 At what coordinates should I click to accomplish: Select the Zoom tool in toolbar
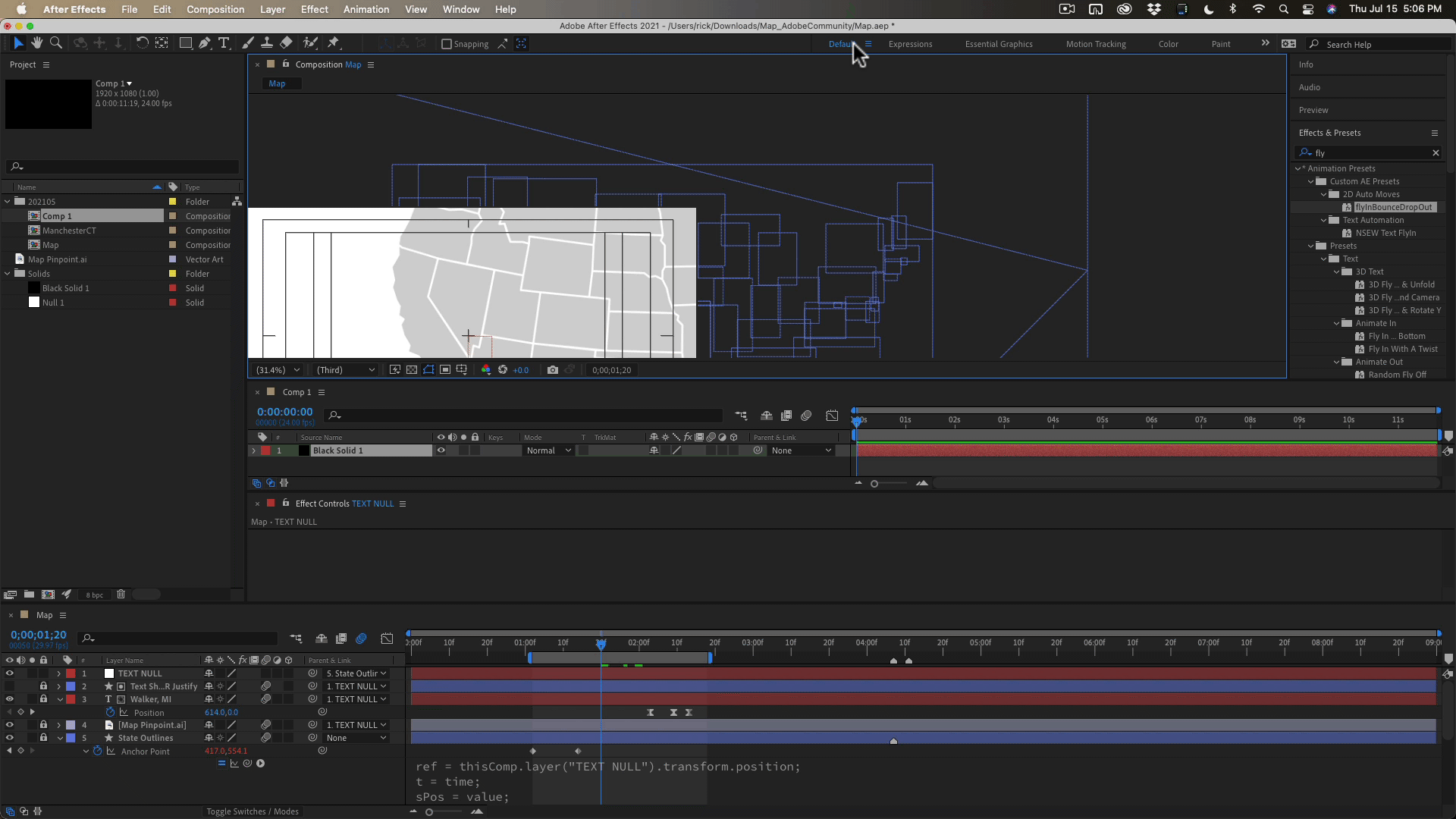pos(55,43)
